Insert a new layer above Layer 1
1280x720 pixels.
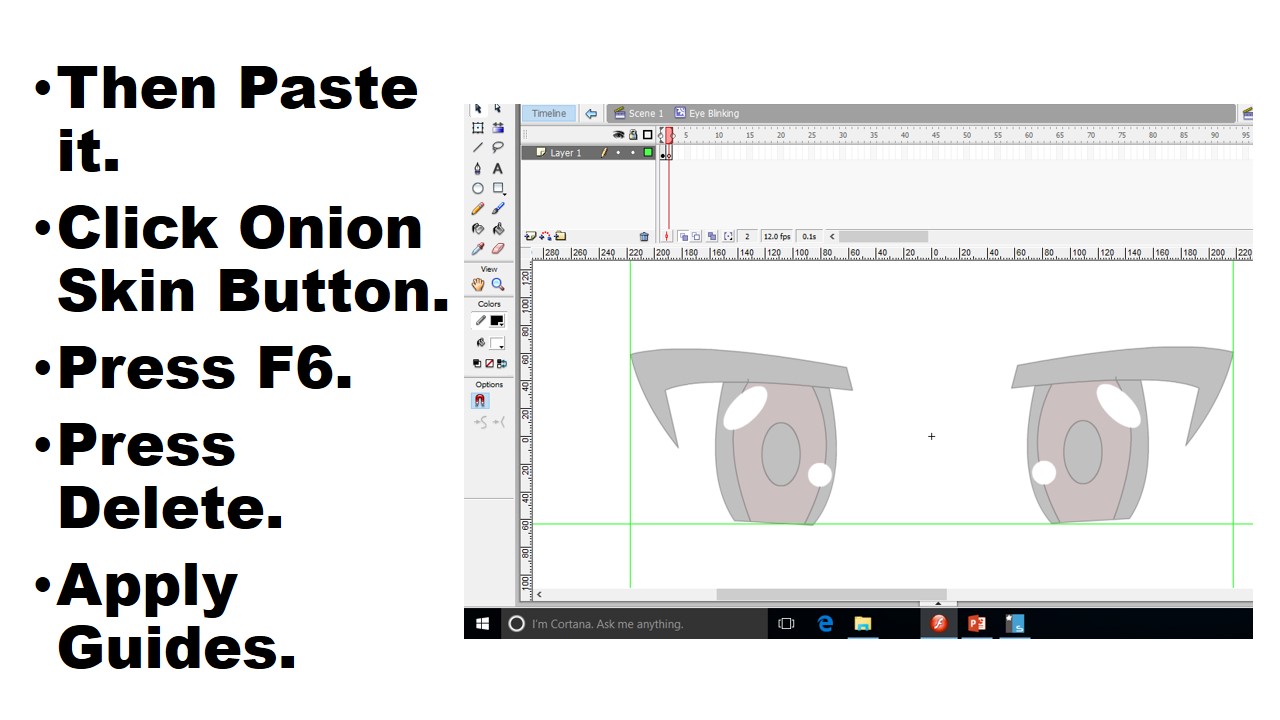[531, 235]
